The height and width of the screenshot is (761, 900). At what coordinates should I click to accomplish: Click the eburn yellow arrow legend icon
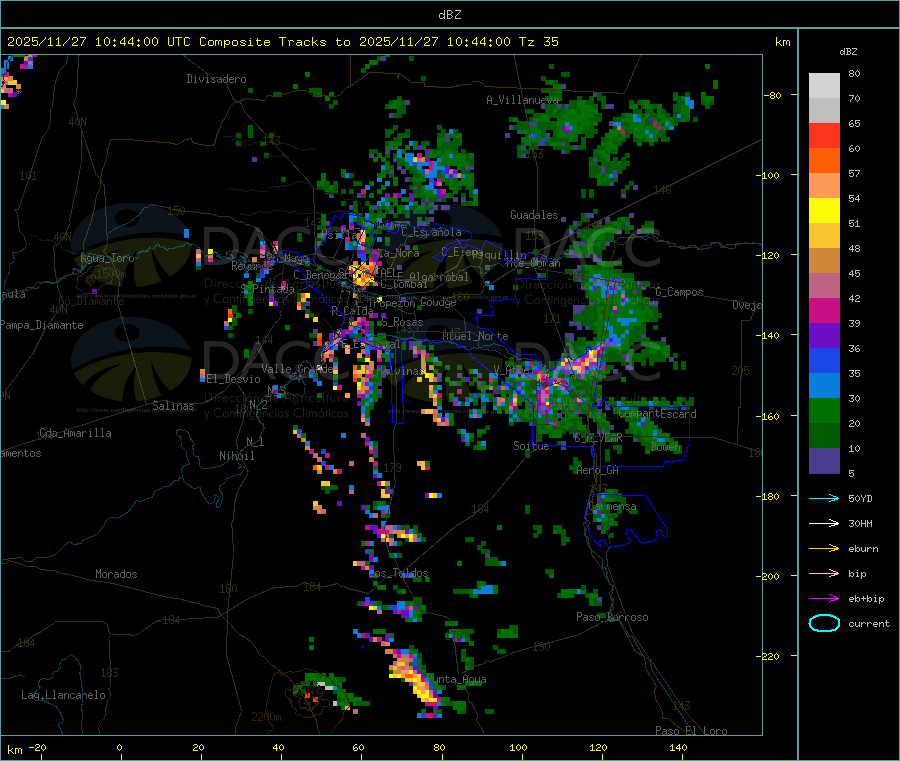tap(824, 549)
